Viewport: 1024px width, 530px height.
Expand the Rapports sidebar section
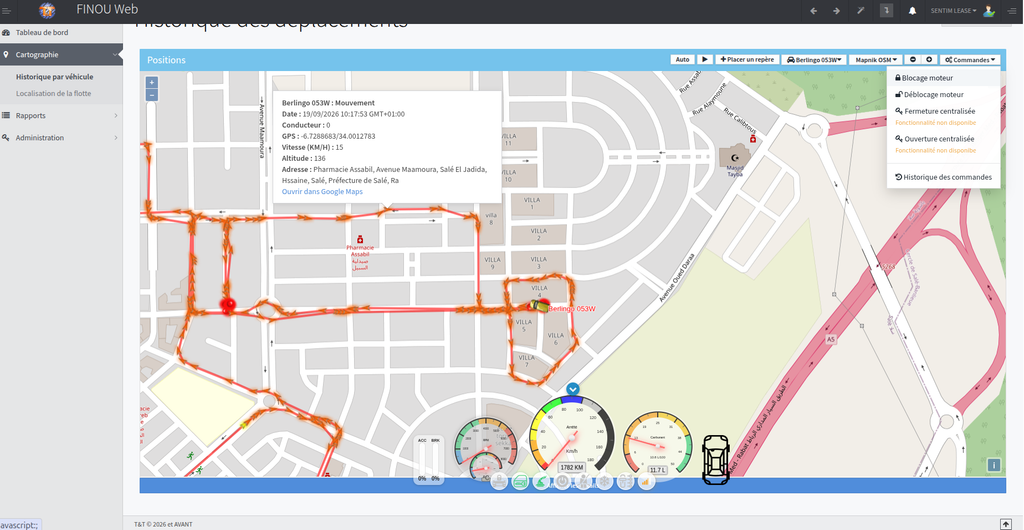61,116
